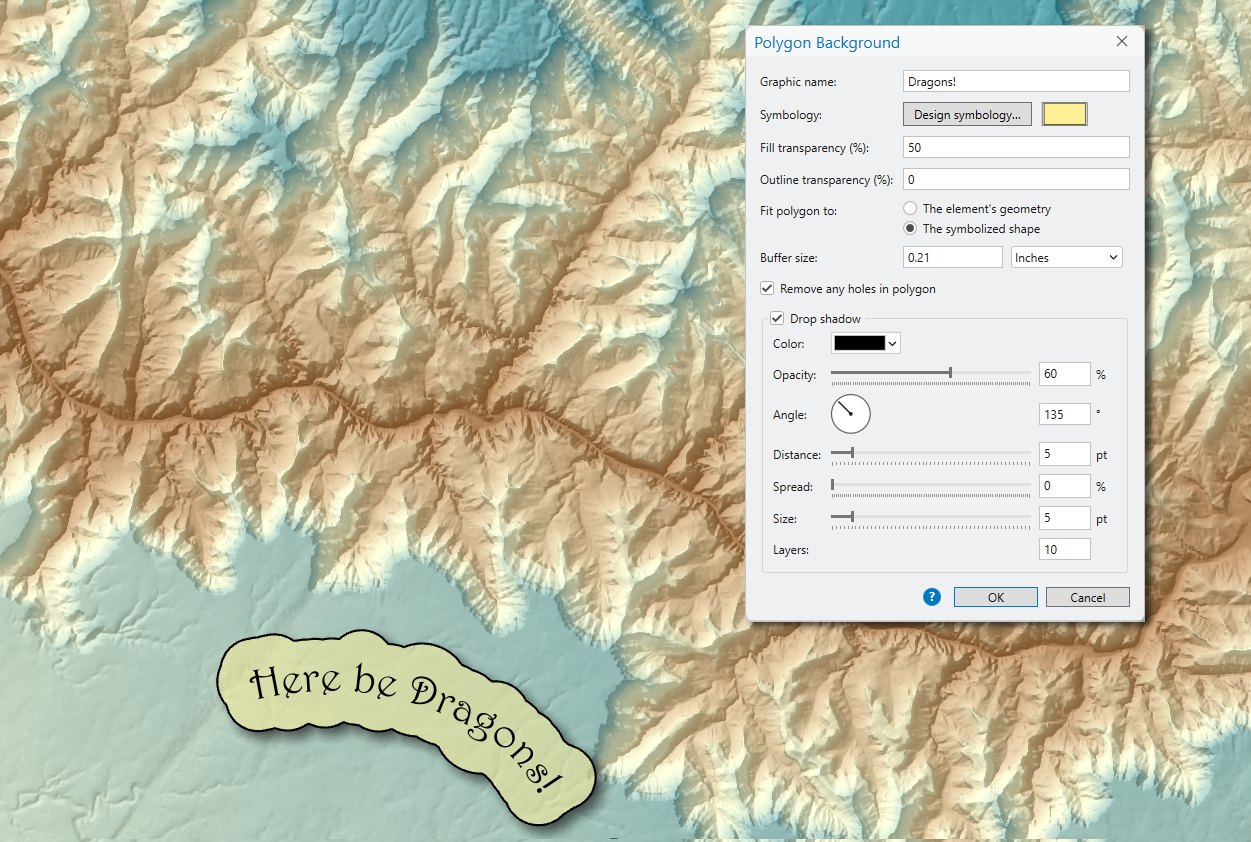
Task: Click the Outline transparency input field
Action: point(1016,179)
